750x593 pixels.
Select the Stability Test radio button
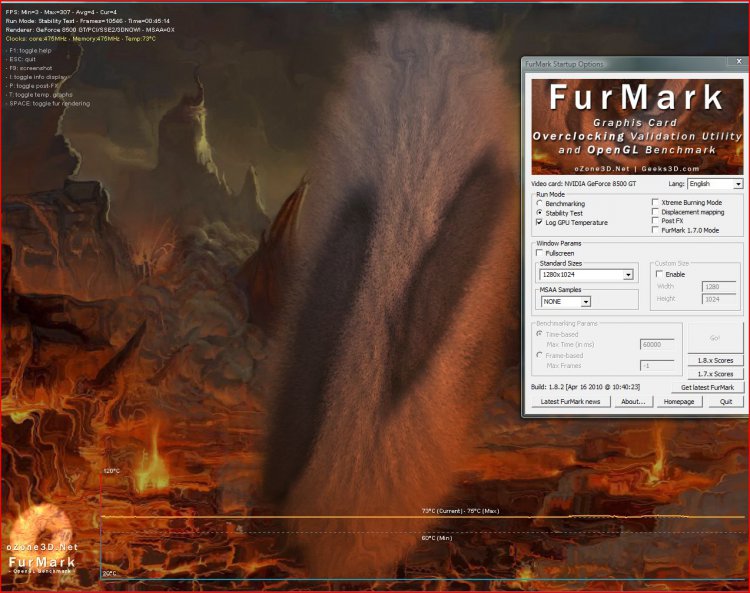point(540,213)
